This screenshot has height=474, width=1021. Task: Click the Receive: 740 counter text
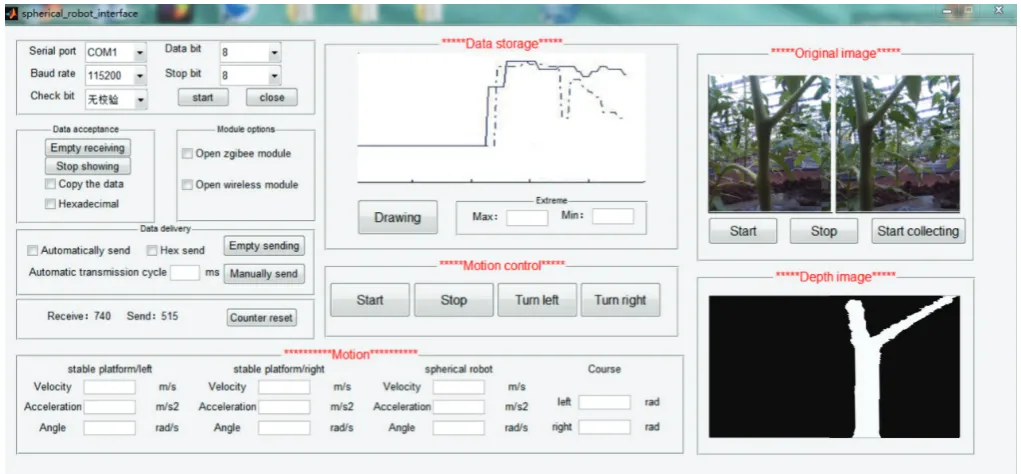click(x=79, y=316)
